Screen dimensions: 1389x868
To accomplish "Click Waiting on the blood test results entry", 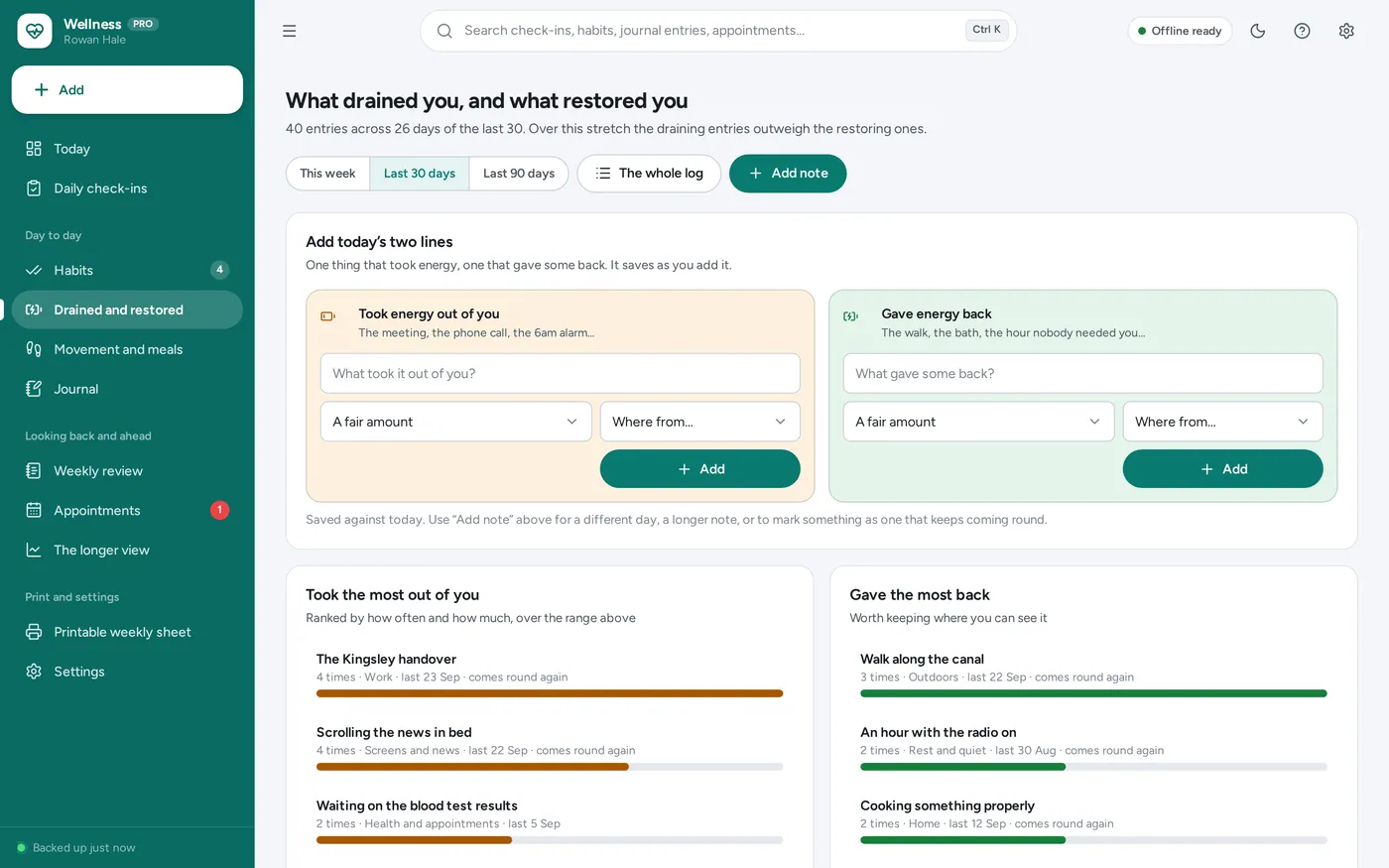I will coord(550,823).
